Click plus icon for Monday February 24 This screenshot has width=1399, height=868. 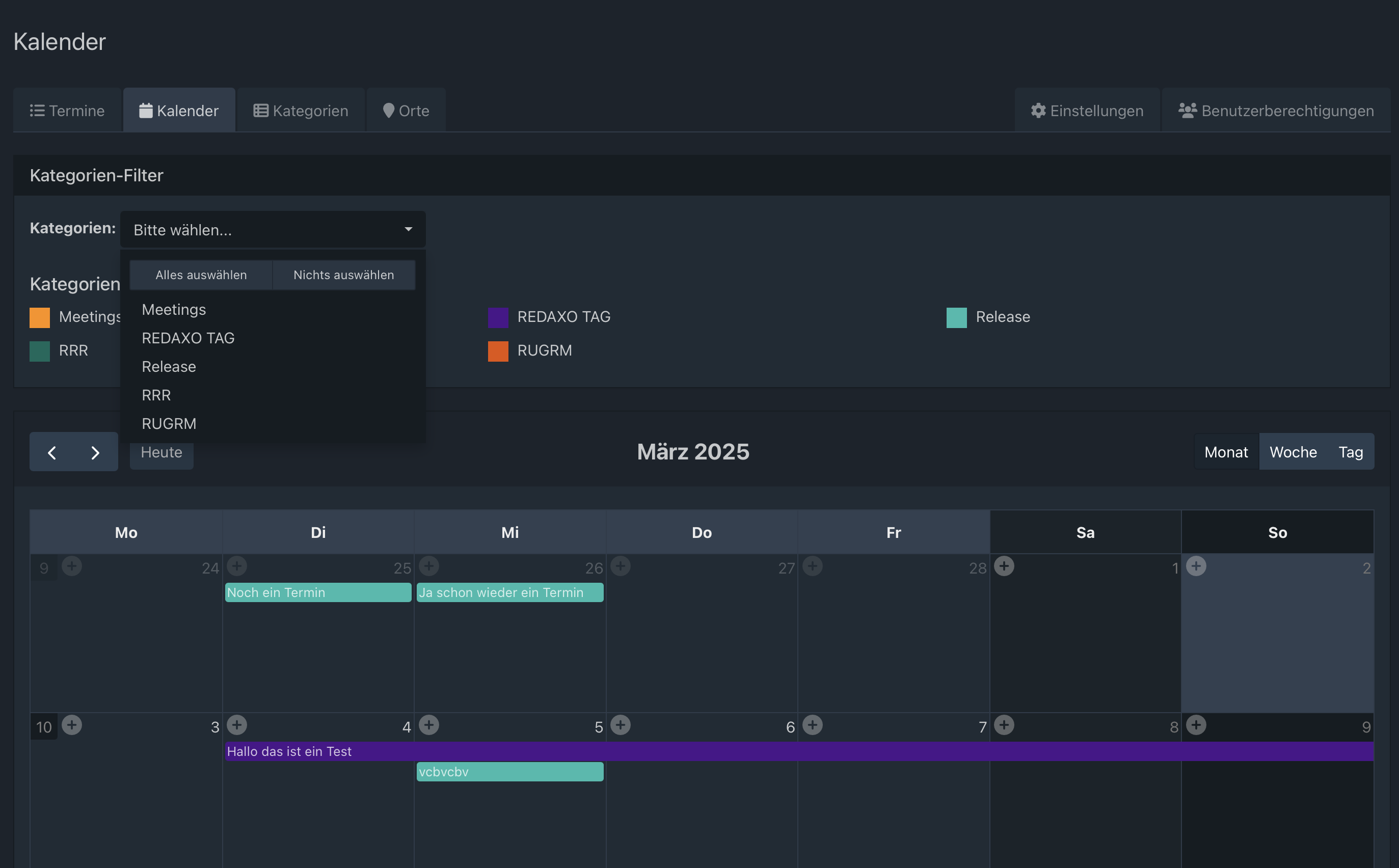(x=72, y=566)
